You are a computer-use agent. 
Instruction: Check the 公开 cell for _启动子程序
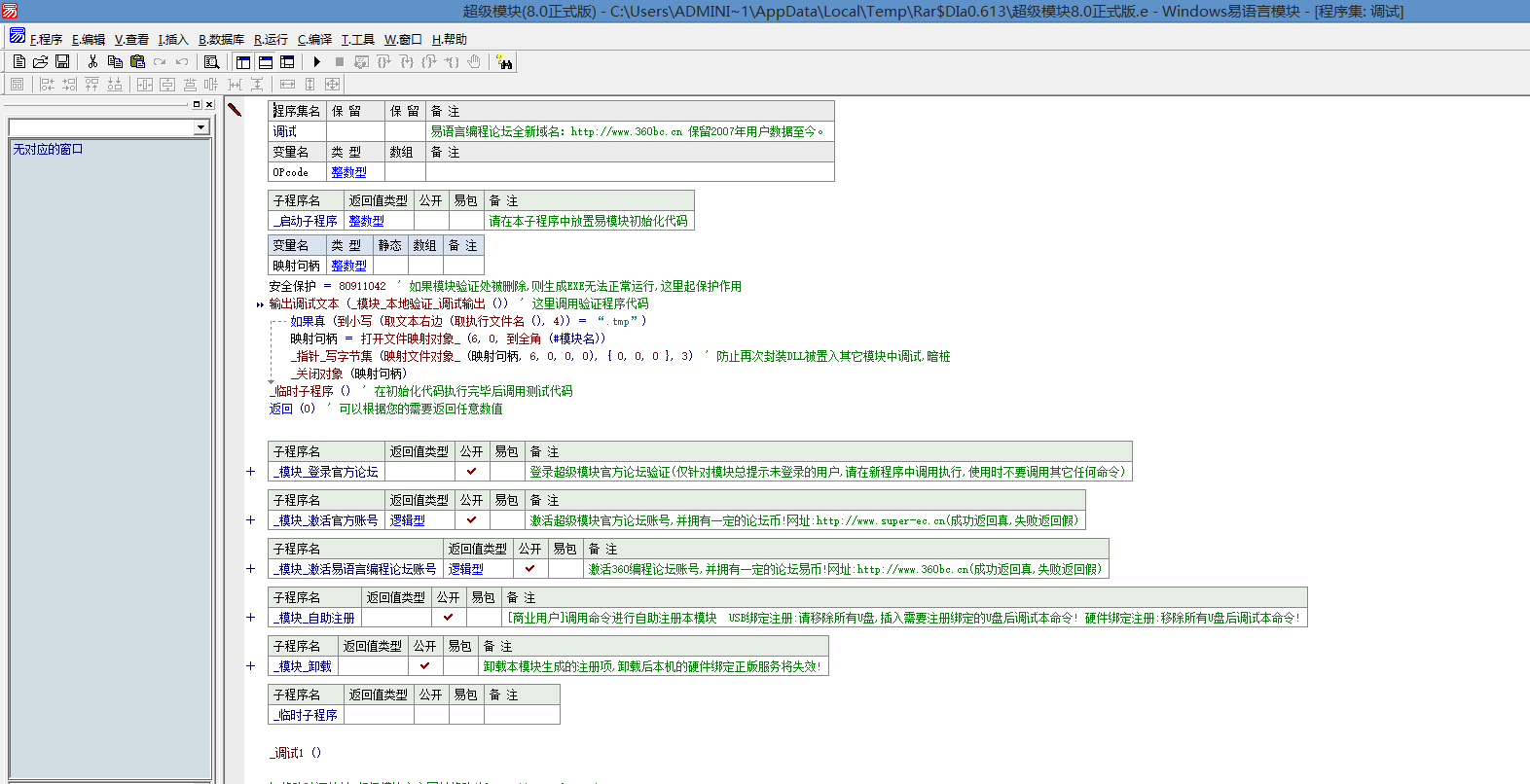[431, 221]
